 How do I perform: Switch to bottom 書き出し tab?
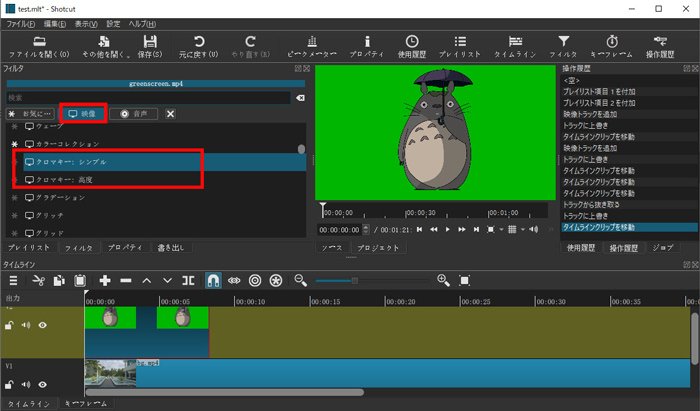[x=171, y=248]
